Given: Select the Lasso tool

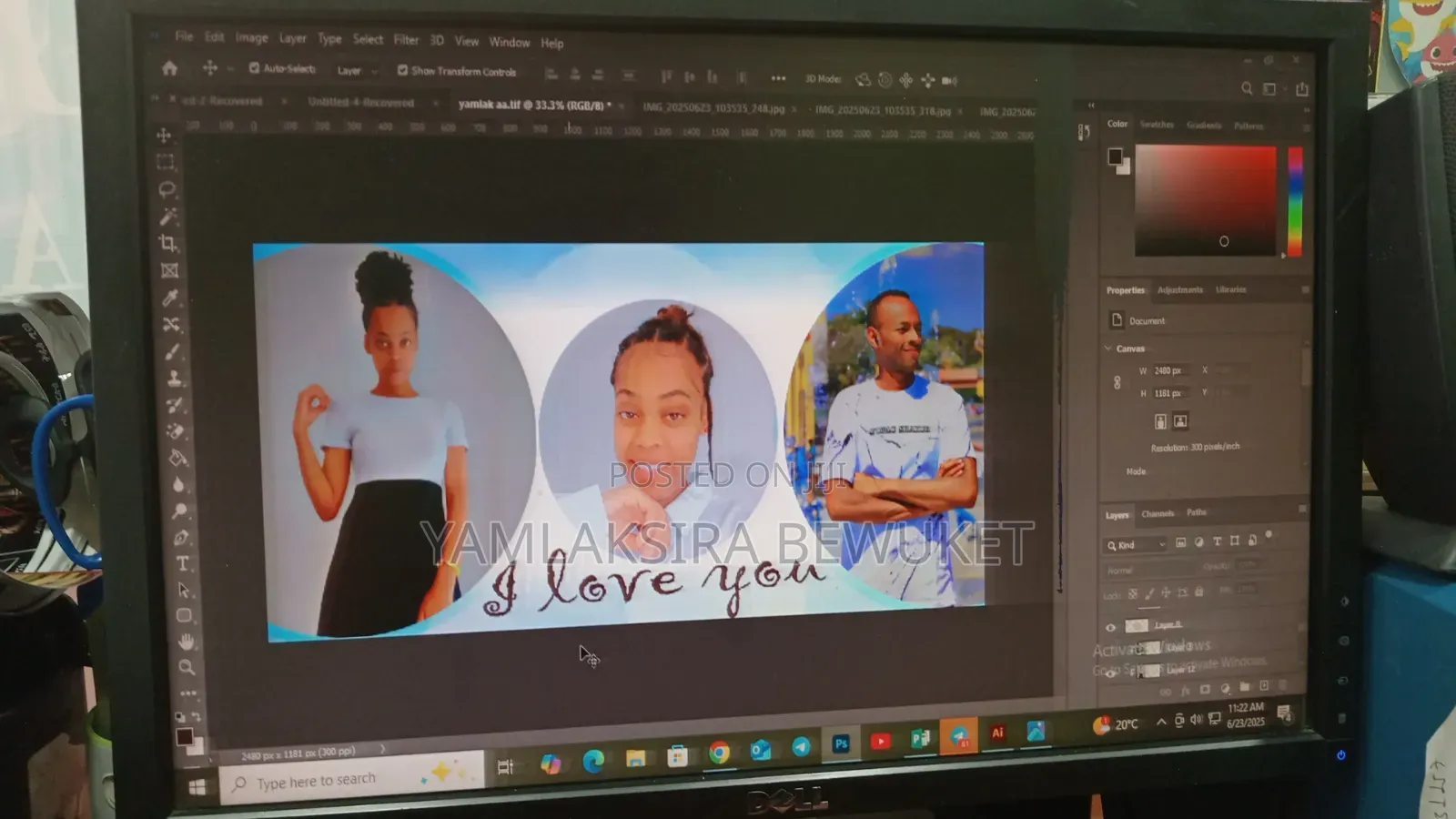Looking at the screenshot, I should tap(167, 189).
